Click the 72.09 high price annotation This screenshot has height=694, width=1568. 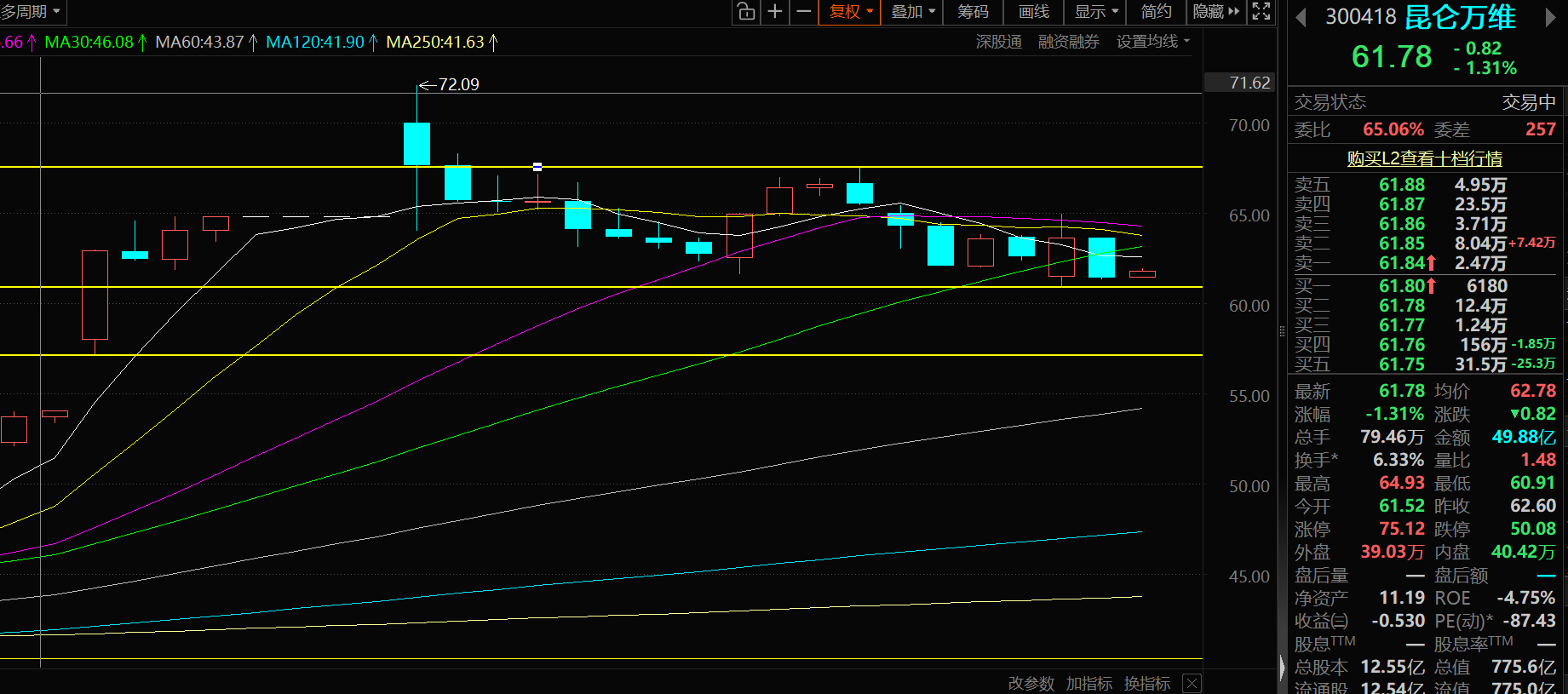pyautogui.click(x=458, y=84)
